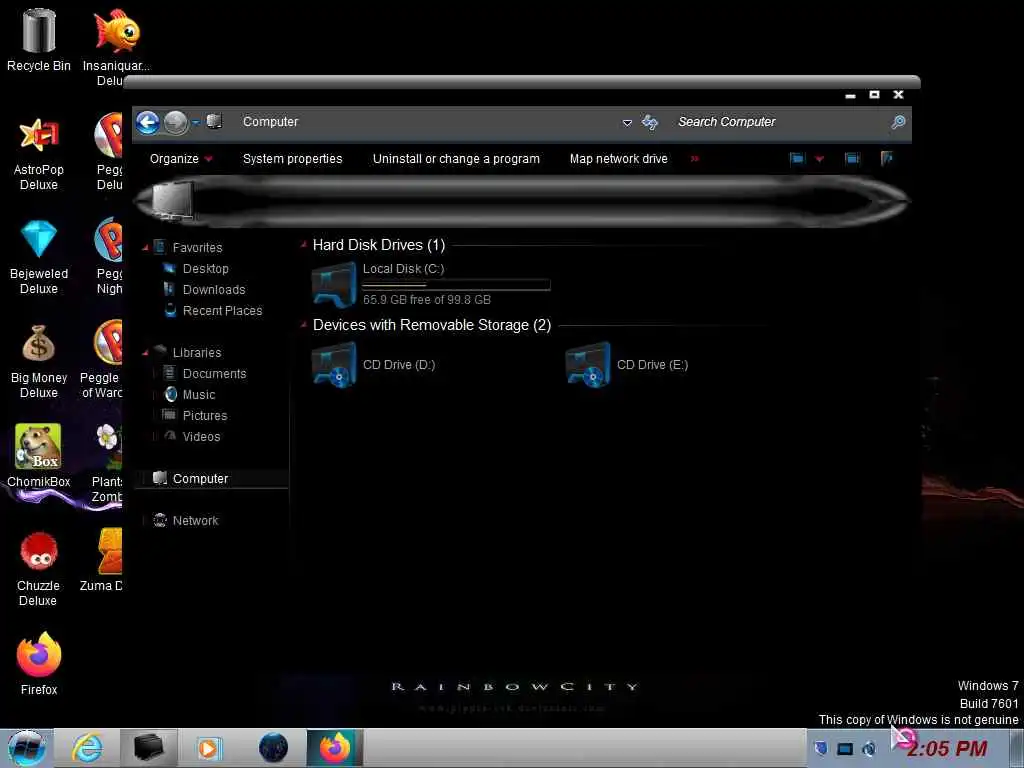1024x768 pixels.
Task: Open the Organize menu
Action: point(181,159)
